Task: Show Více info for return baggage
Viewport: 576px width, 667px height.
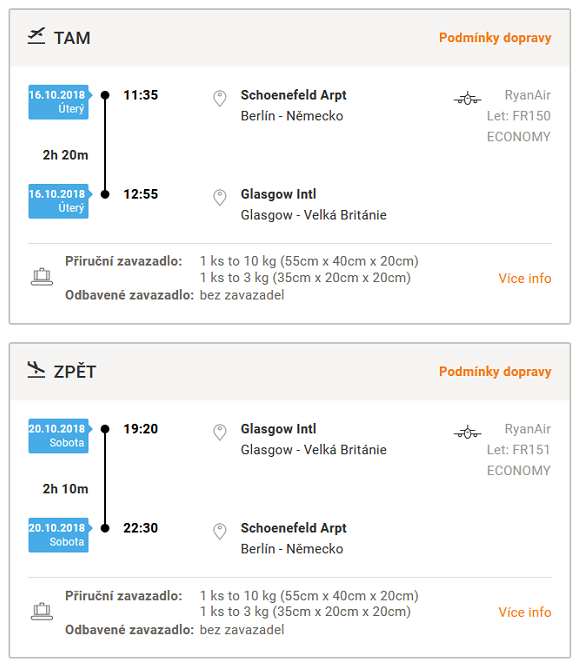Action: (525, 612)
